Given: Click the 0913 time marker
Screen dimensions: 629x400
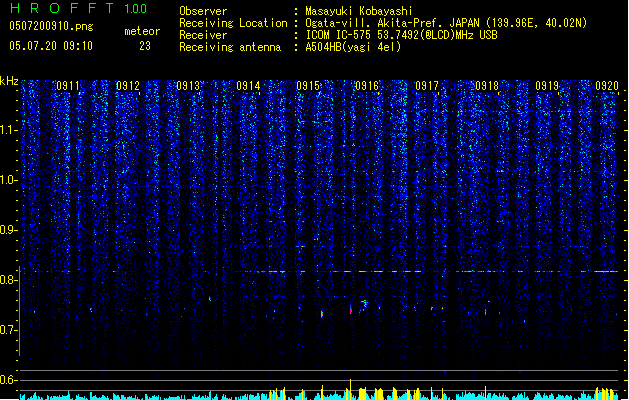Looking at the screenshot, I should tap(188, 86).
